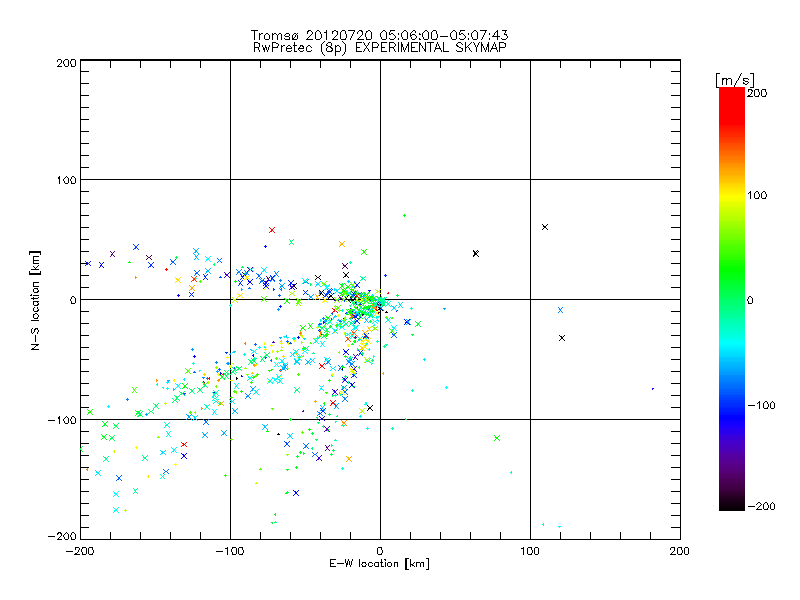
Task: Click the green dot data point north of origin
Action: coord(405,216)
